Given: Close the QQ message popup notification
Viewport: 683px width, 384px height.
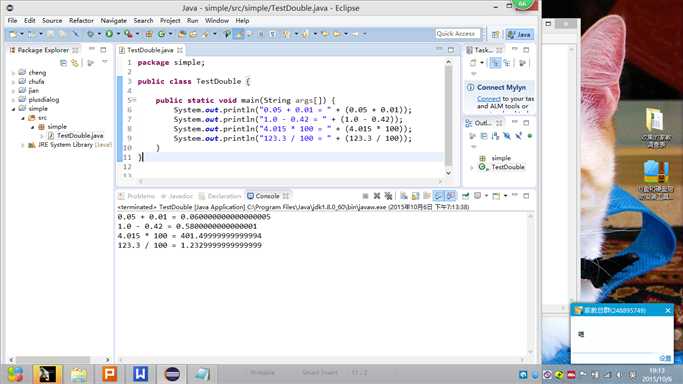Looking at the screenshot, I should [668, 310].
